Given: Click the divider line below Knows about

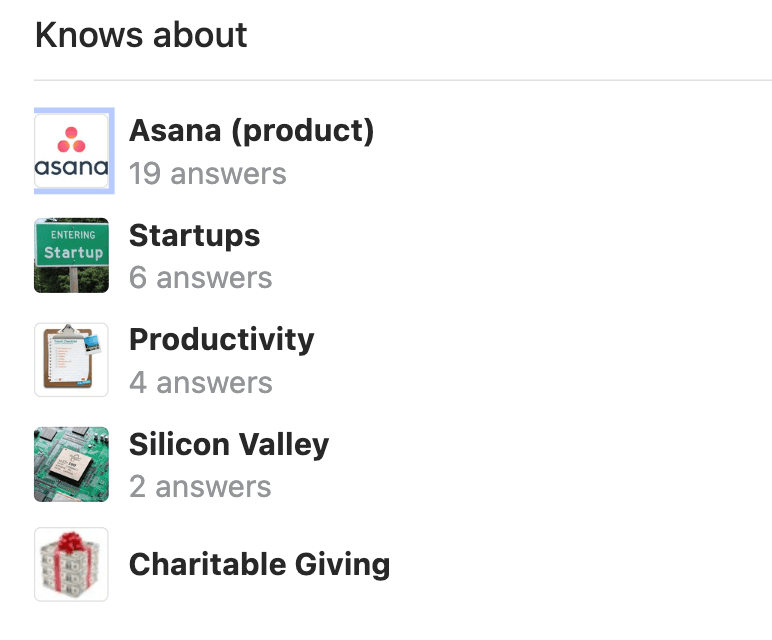Looking at the screenshot, I should tap(400, 80).
